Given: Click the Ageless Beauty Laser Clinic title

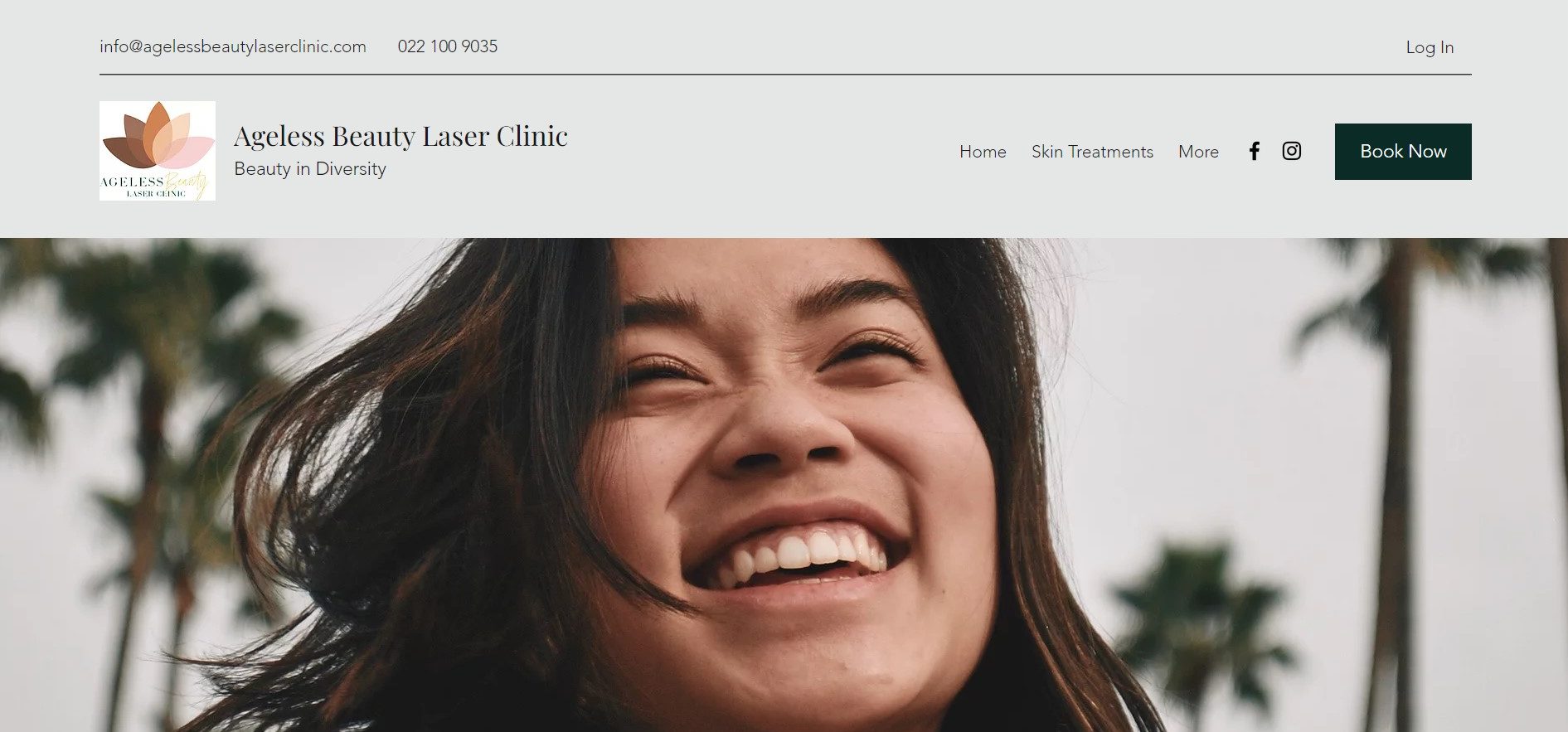Looking at the screenshot, I should [x=400, y=136].
